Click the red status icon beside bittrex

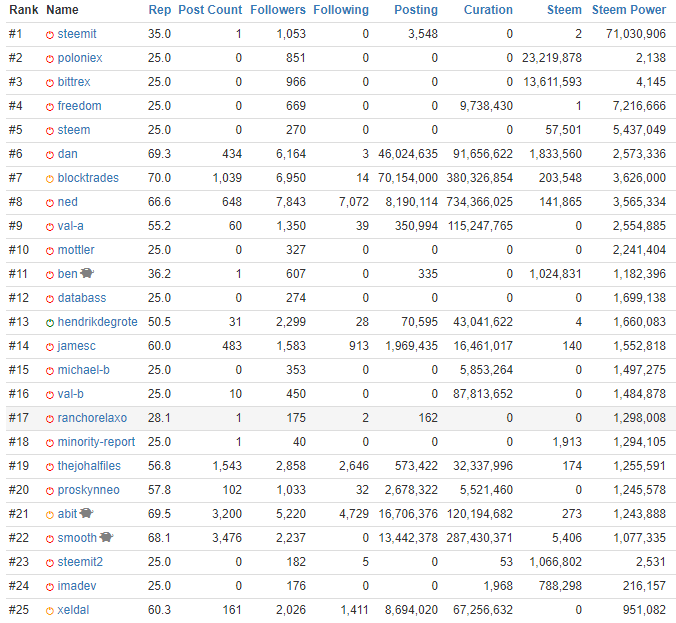tap(50, 83)
